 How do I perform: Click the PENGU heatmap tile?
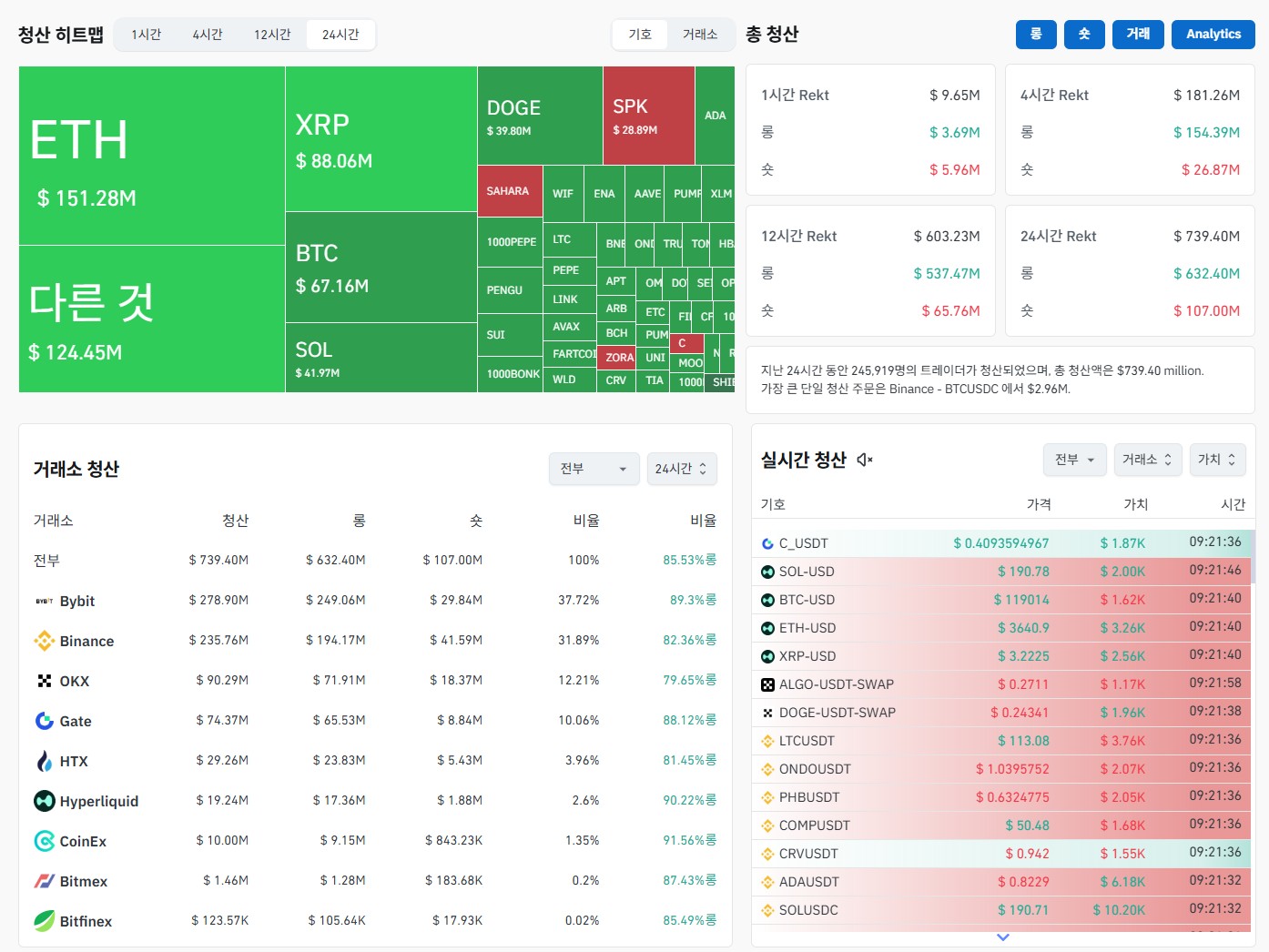510,290
